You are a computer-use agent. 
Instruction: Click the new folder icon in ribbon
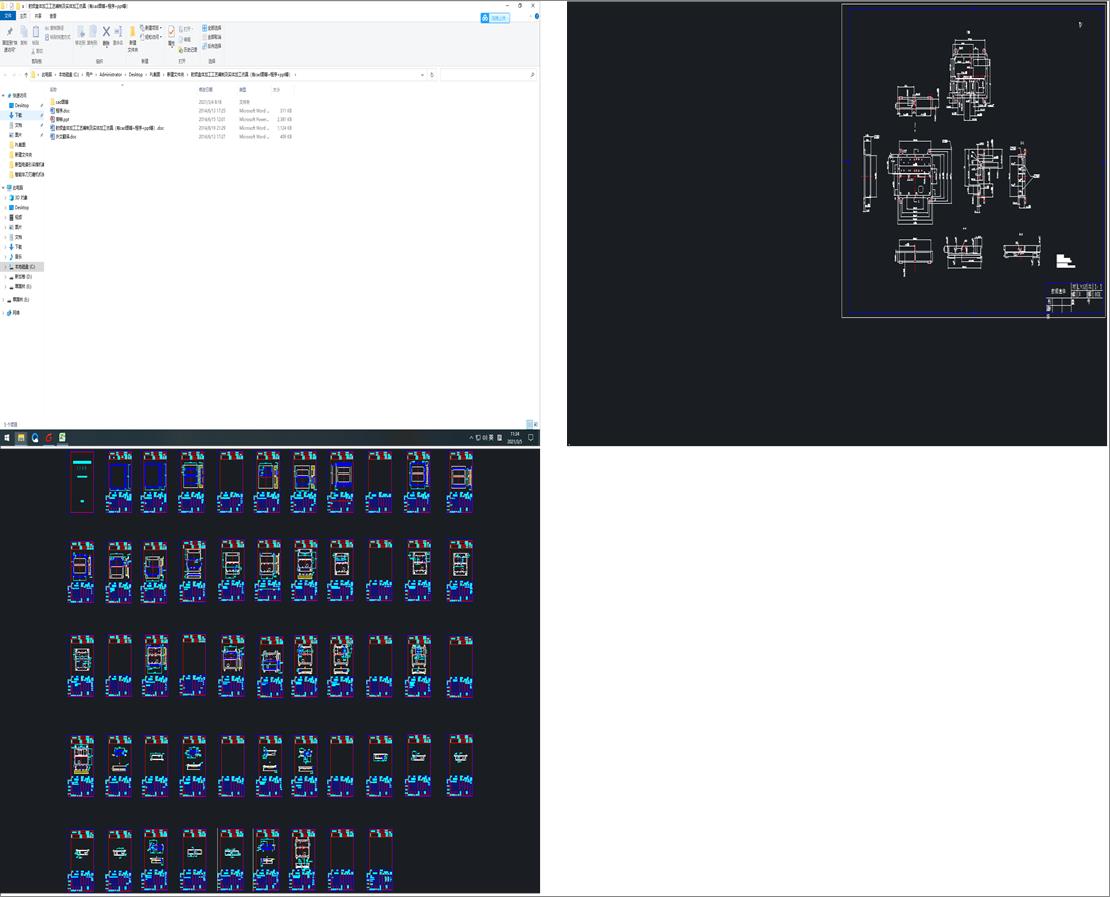click(x=132, y=32)
